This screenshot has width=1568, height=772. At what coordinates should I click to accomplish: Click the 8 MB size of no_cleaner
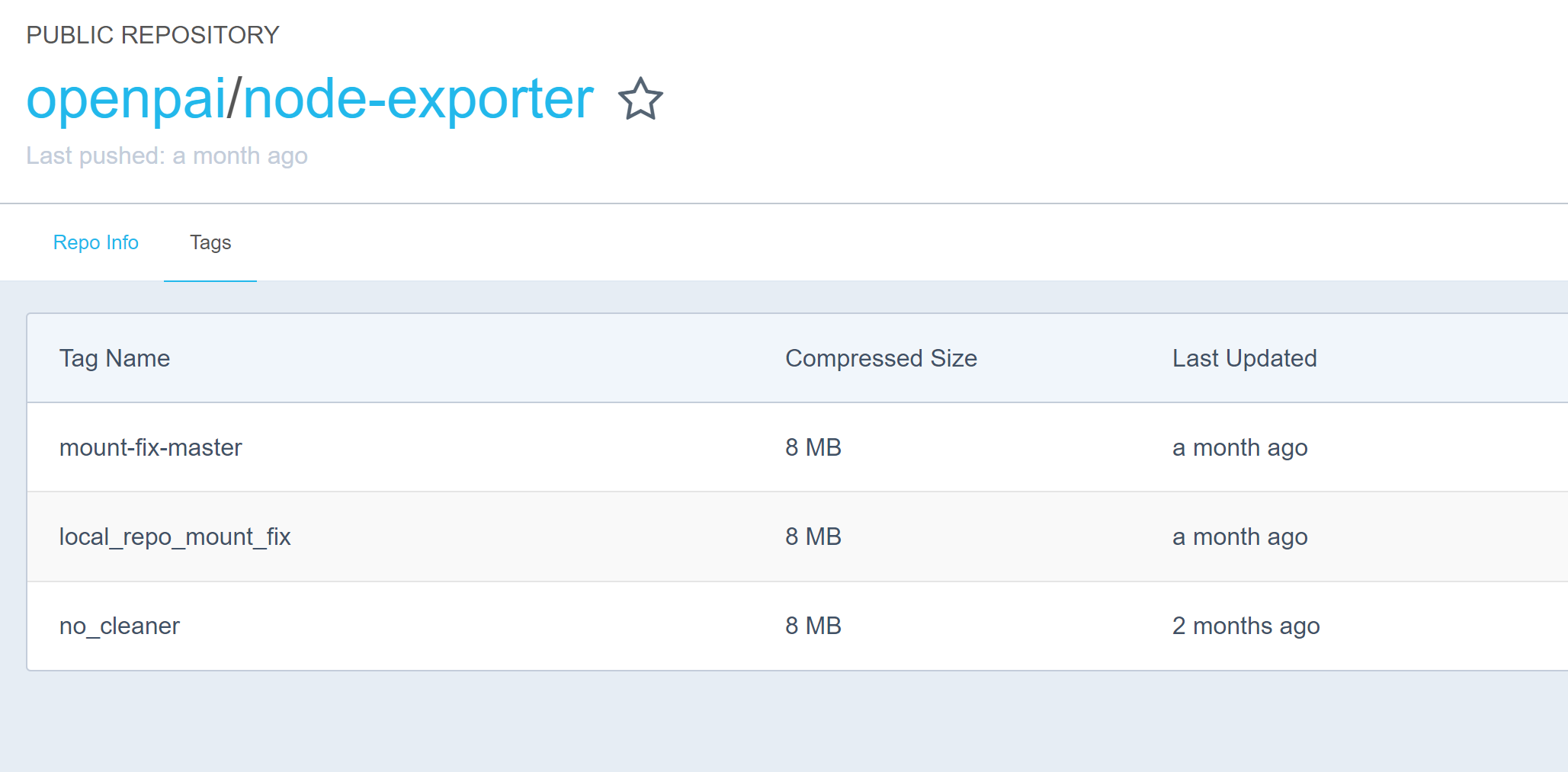click(813, 626)
